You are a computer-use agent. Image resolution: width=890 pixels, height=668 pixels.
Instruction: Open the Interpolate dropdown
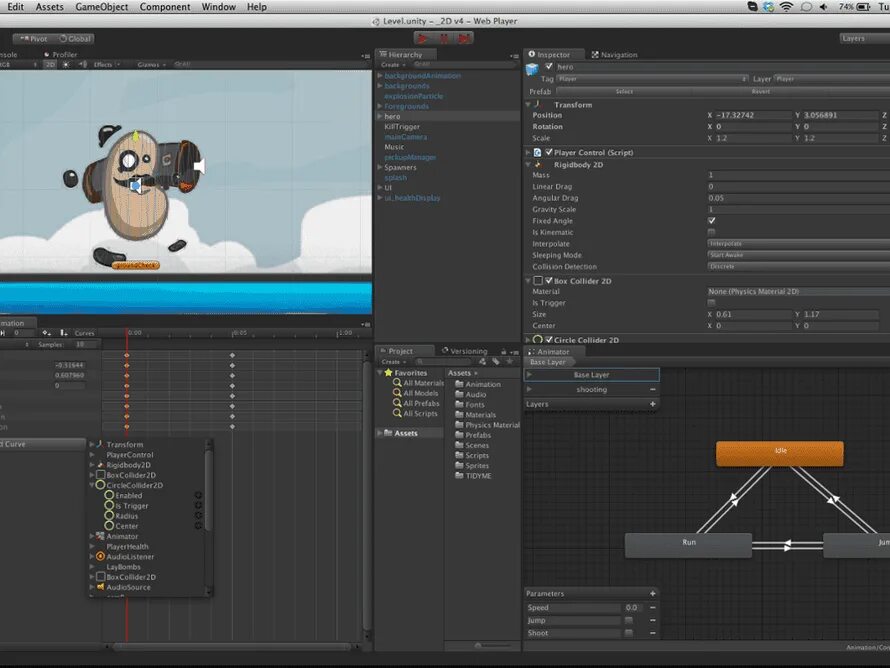click(x=799, y=243)
